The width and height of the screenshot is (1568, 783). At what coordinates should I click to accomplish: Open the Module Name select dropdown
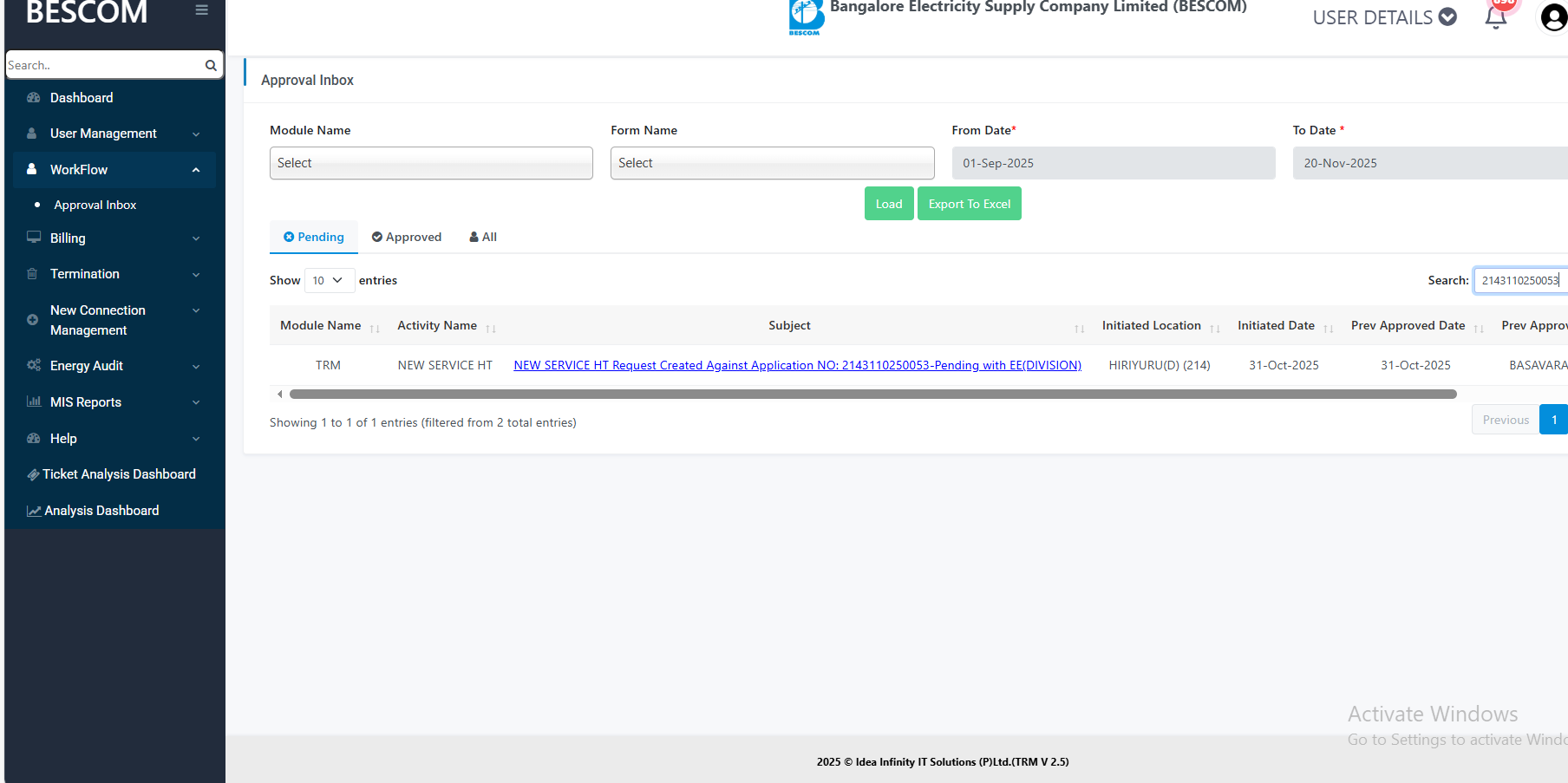[x=431, y=163]
